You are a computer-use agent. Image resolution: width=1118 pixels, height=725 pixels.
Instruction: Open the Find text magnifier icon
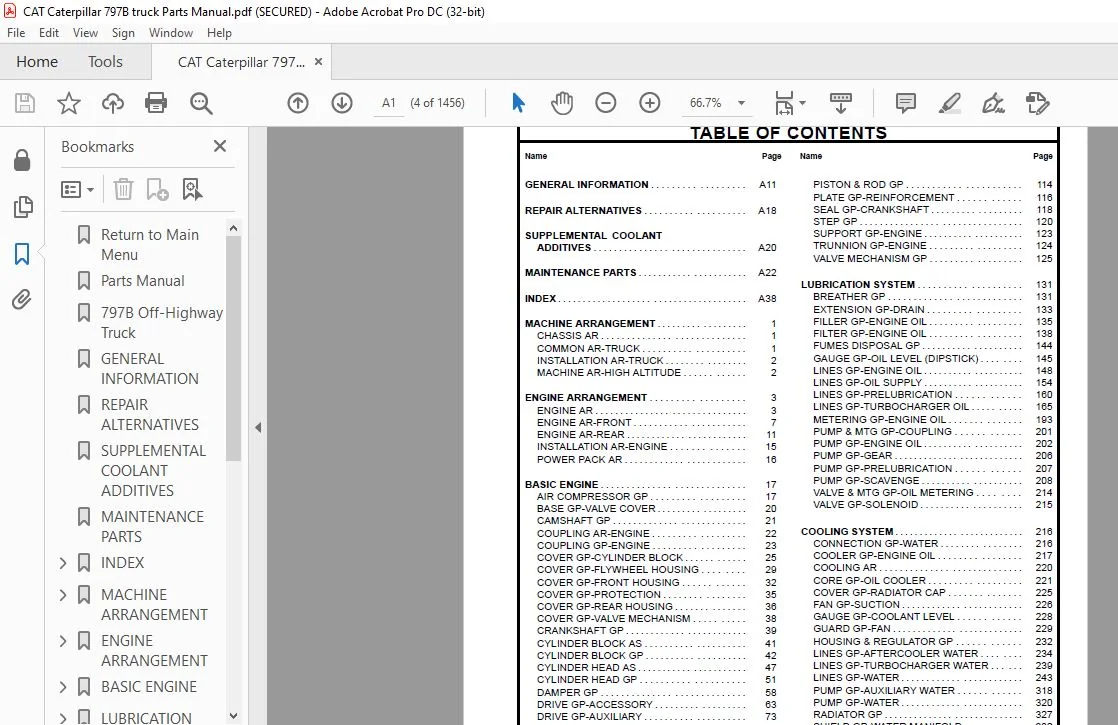[x=201, y=103]
